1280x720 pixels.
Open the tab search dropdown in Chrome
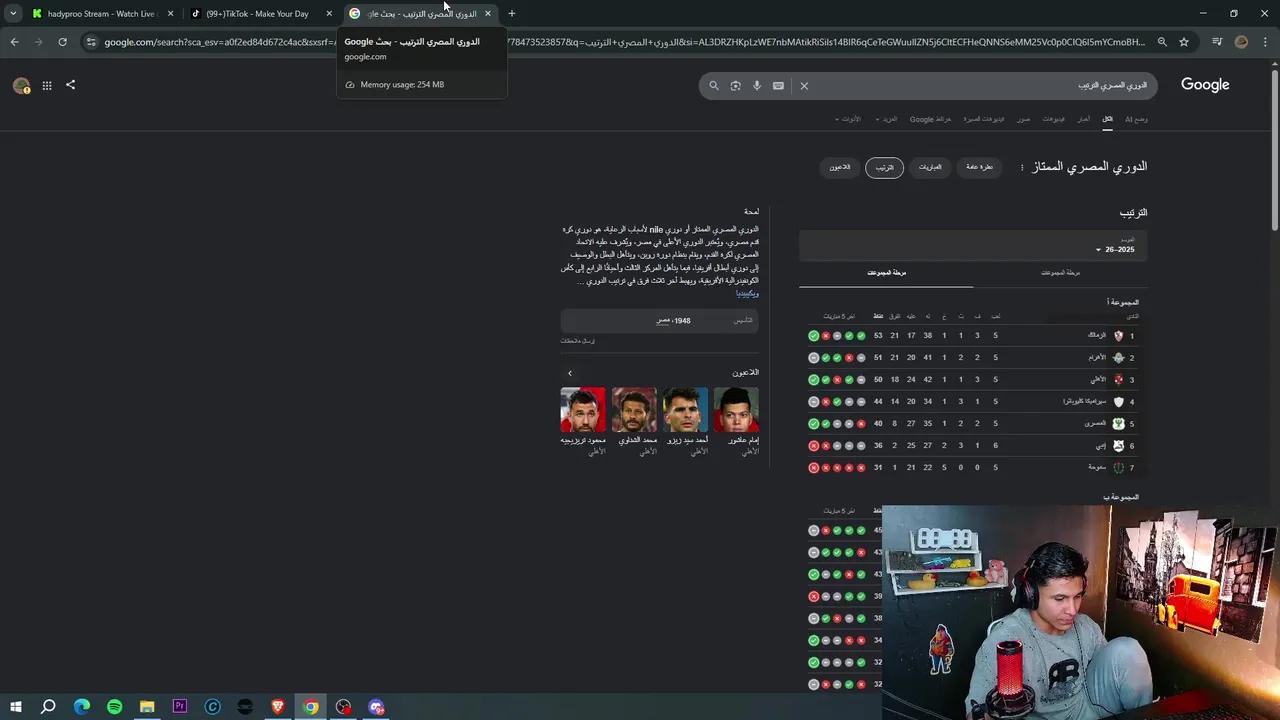point(13,14)
